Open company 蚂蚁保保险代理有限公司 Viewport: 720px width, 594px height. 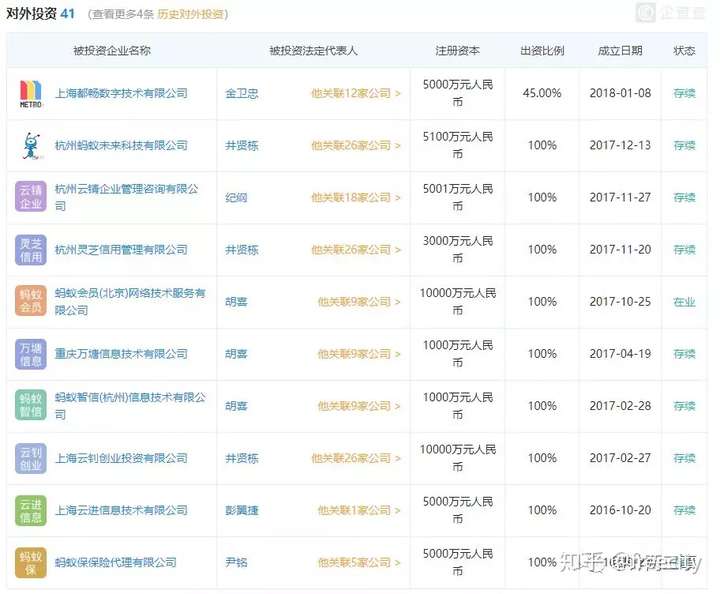point(116,562)
